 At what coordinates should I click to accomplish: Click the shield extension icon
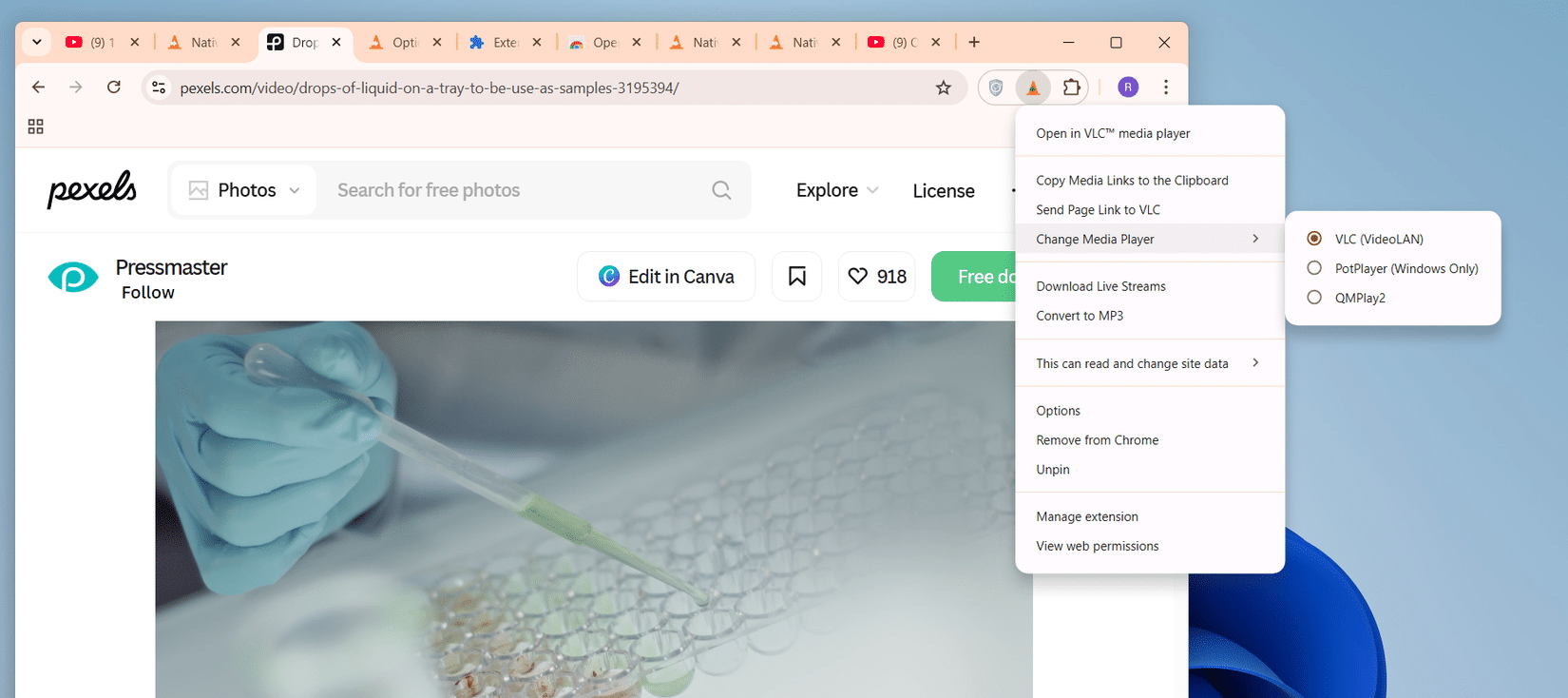coord(996,87)
